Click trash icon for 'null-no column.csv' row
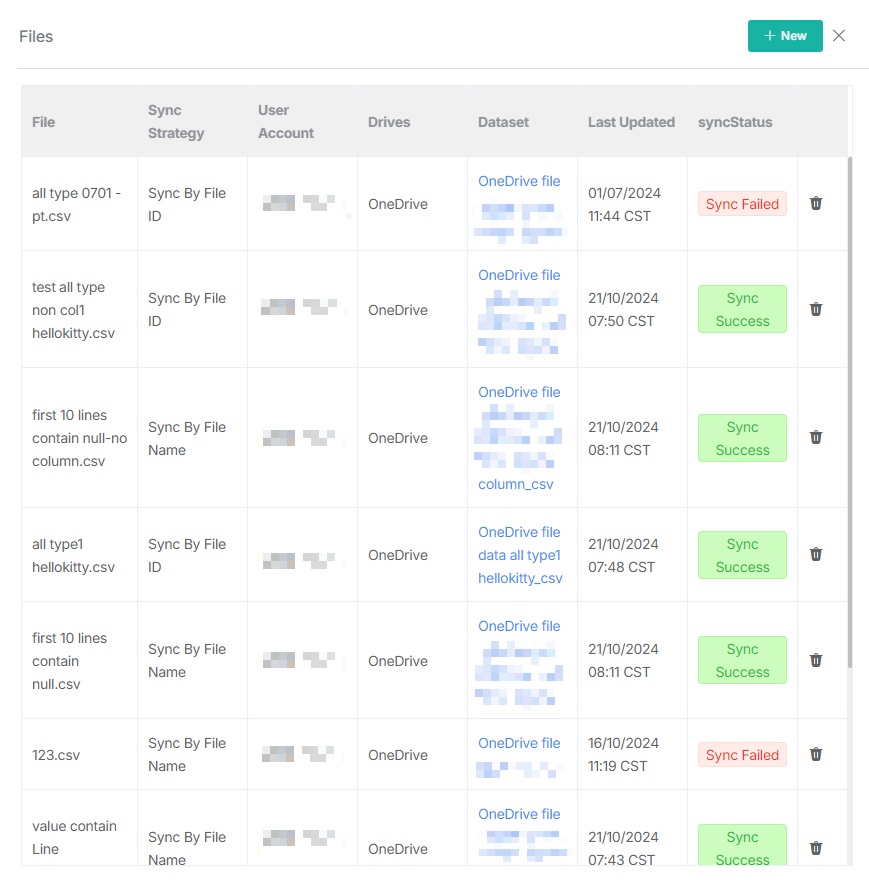Image resolution: width=869 pixels, height=887 pixels. pyautogui.click(x=816, y=438)
